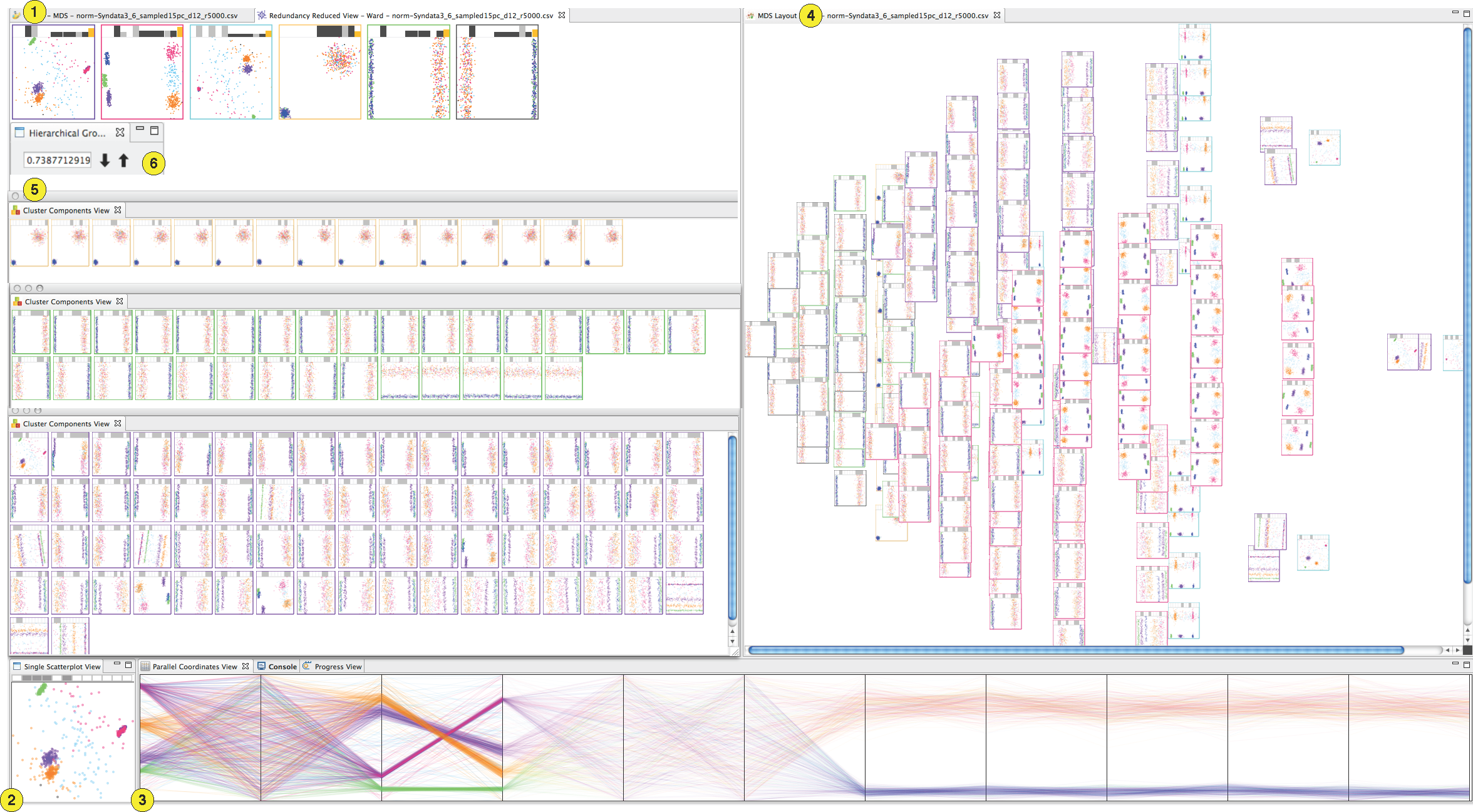
Task: Select the magenta-bordered scatterplot thumbnail at top
Action: pos(142,72)
